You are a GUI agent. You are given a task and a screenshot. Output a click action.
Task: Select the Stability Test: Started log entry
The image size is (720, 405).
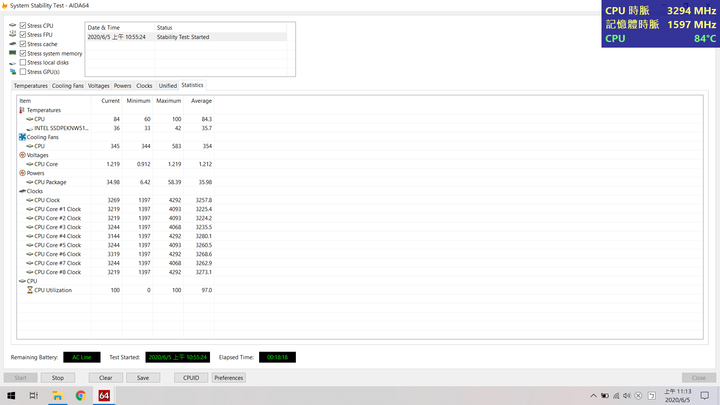pos(186,37)
